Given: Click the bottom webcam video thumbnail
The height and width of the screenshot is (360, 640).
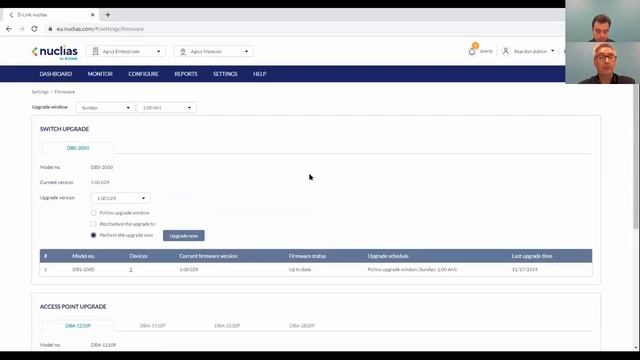Looking at the screenshot, I should coord(602,63).
